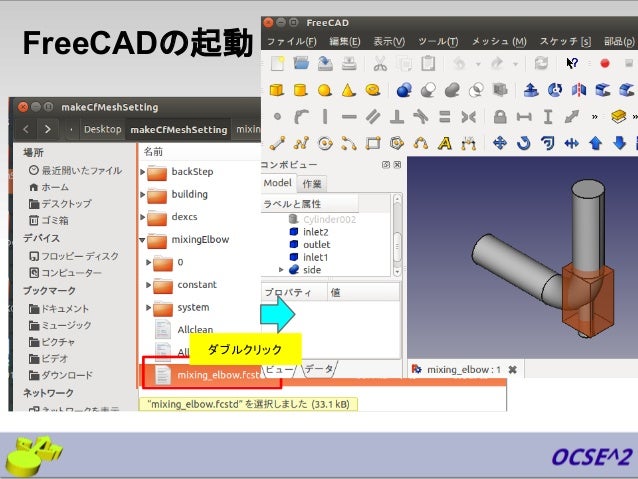638x479 pixels.
Task: Open ホーム in the file manager sidebar
Action: [x=49, y=187]
